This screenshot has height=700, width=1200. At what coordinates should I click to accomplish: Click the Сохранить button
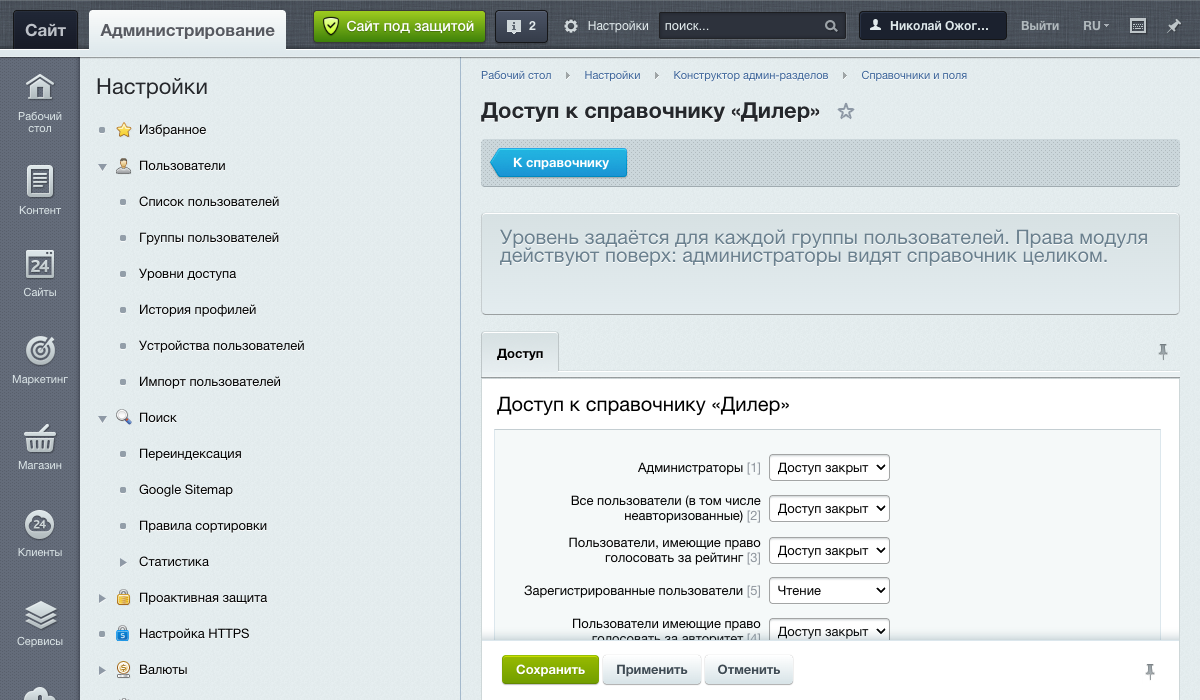click(x=550, y=670)
